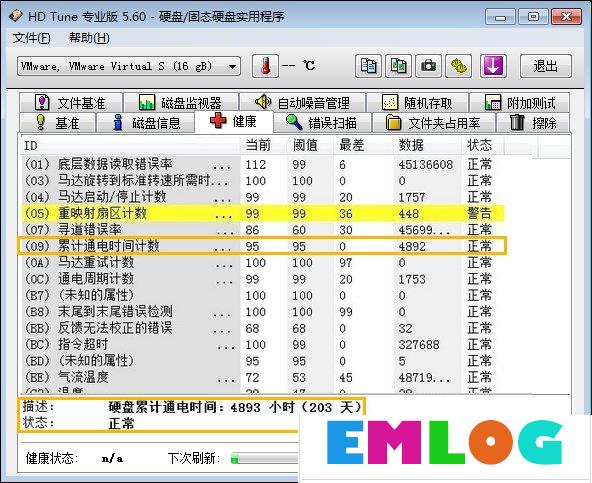
Task: Copy info to clipboard icon
Action: click(368, 66)
